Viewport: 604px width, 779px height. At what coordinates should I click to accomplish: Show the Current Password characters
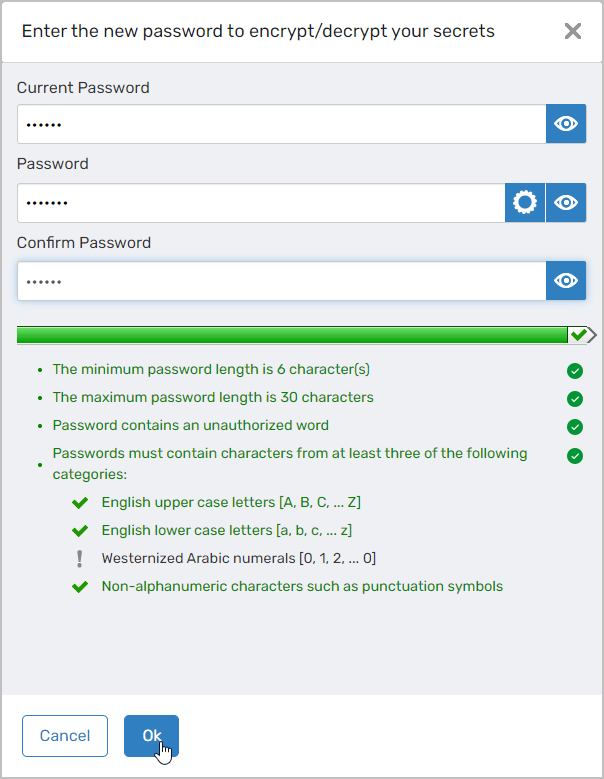pyautogui.click(x=566, y=124)
